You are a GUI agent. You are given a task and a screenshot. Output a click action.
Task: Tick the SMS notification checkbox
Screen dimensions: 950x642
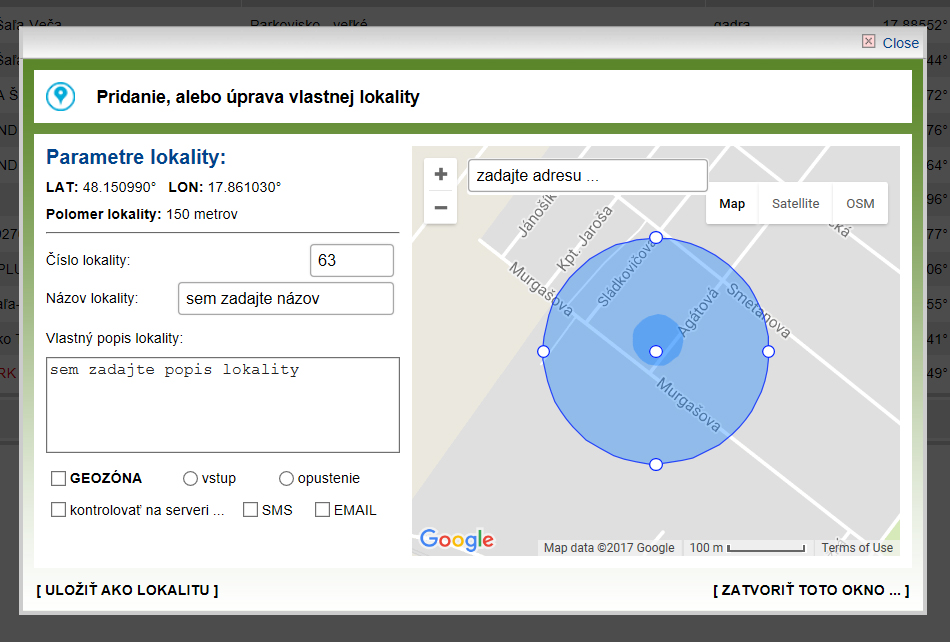click(250, 510)
